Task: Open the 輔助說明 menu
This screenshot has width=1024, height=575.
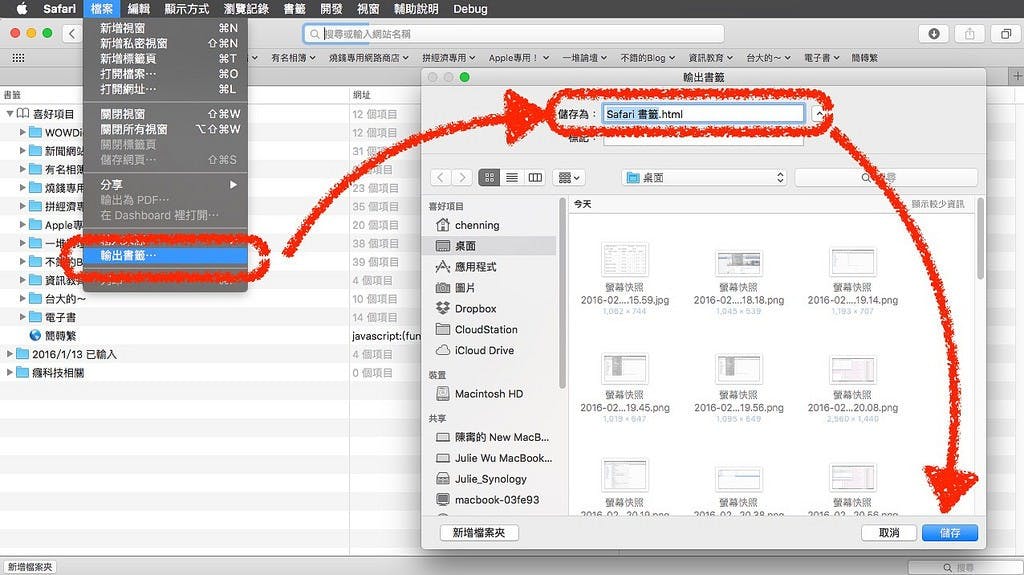Action: pos(416,8)
